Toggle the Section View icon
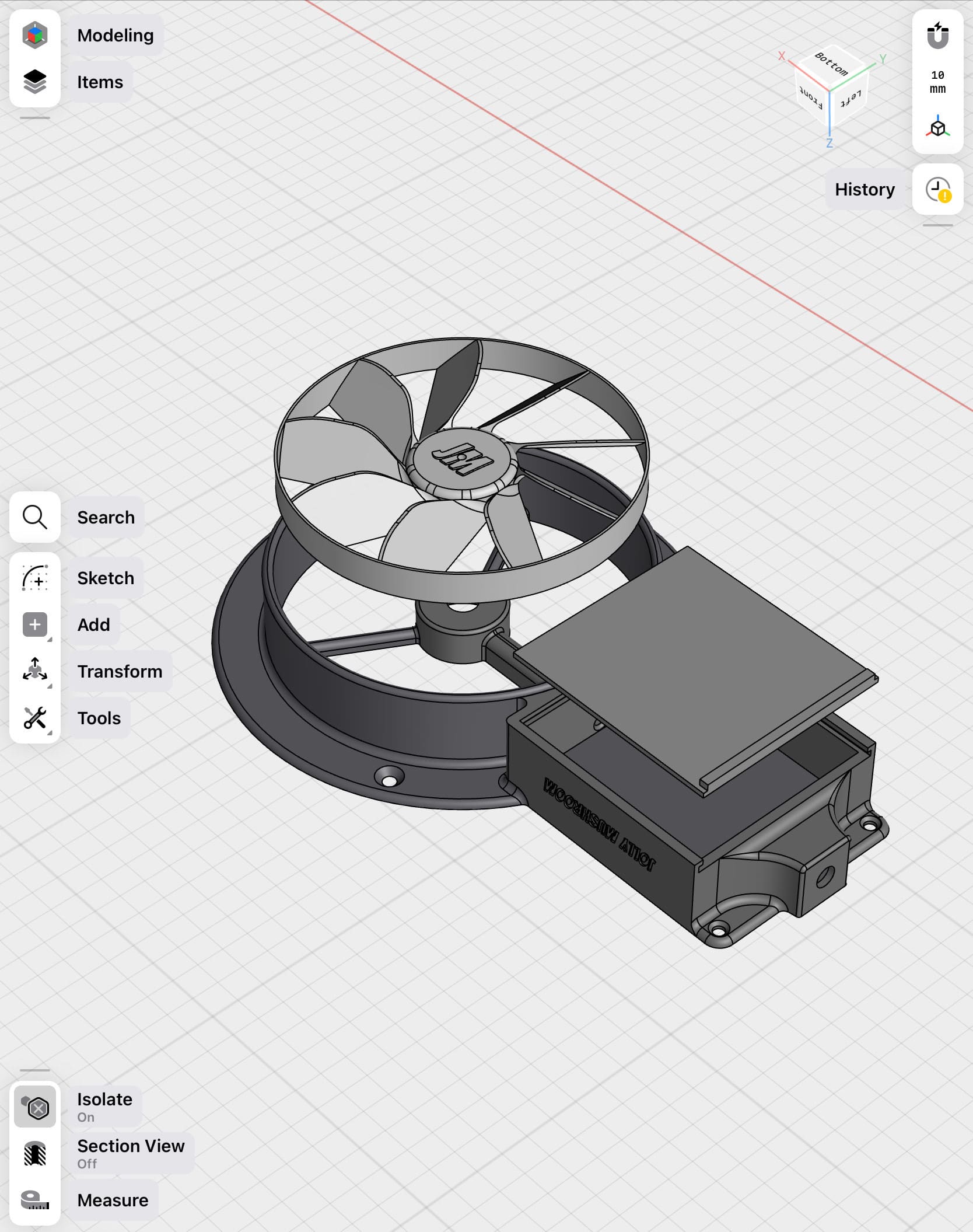The image size is (973, 1232). [x=35, y=1154]
